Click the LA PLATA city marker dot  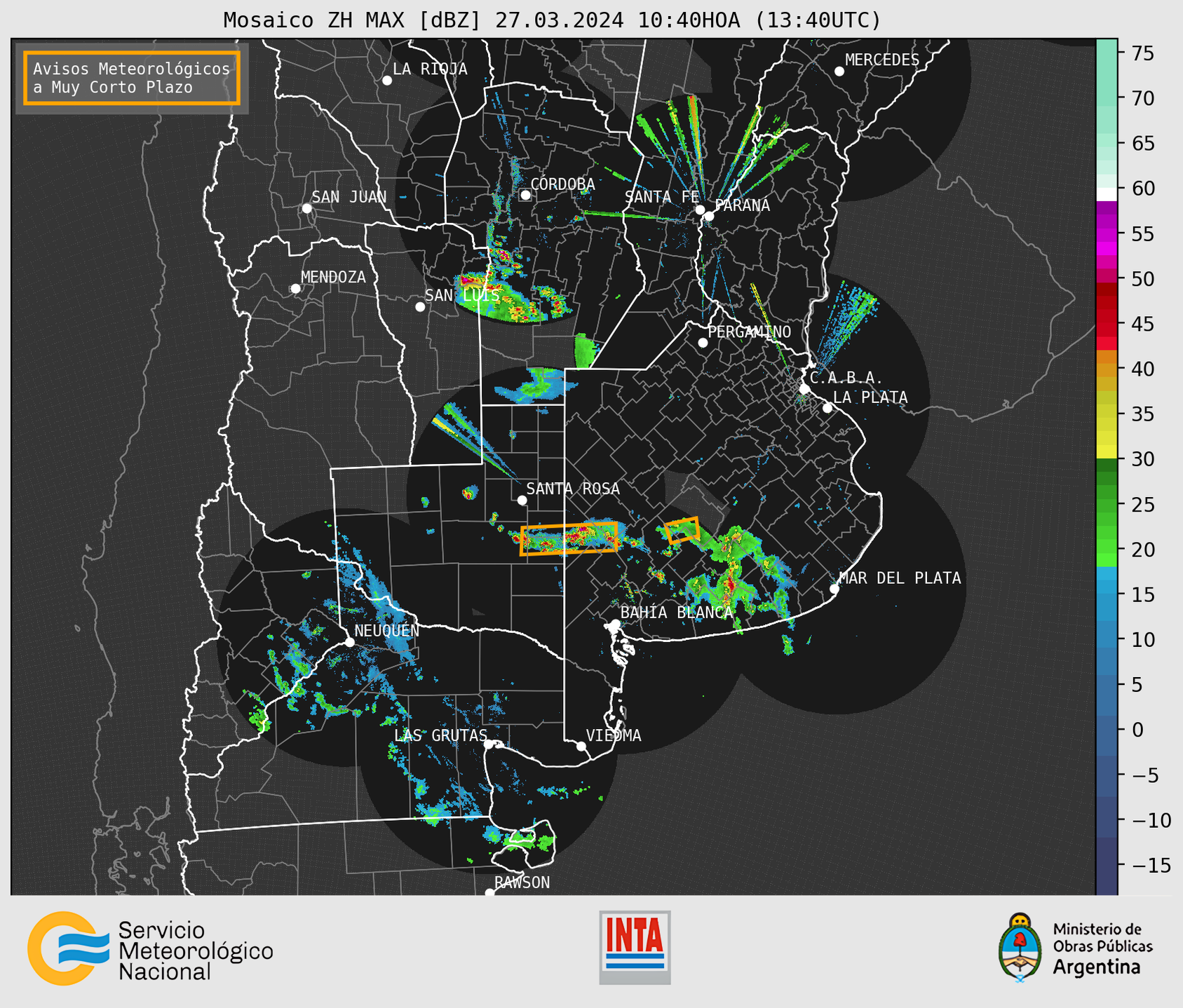(827, 408)
